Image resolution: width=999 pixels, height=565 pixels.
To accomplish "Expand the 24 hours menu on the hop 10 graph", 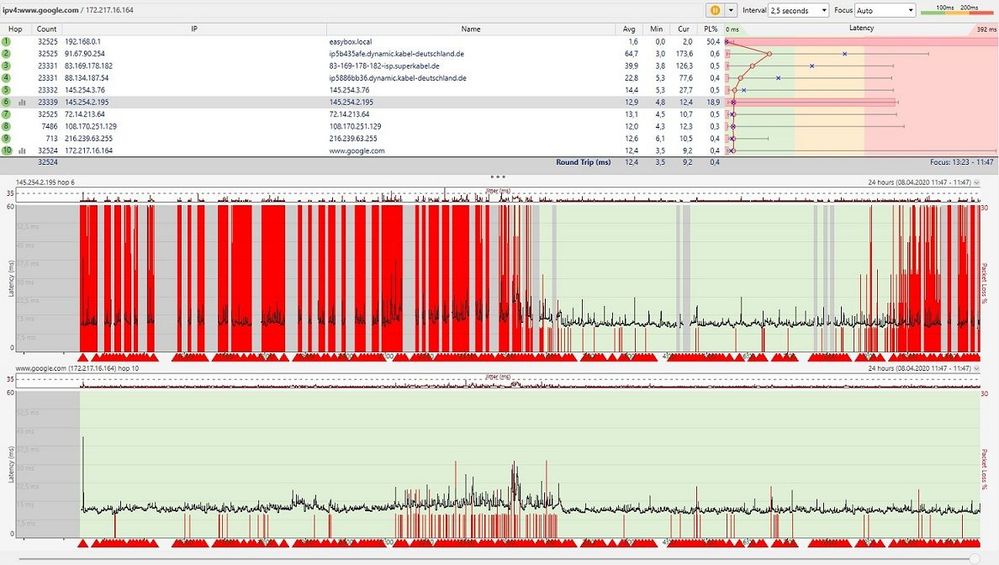I will pos(977,368).
